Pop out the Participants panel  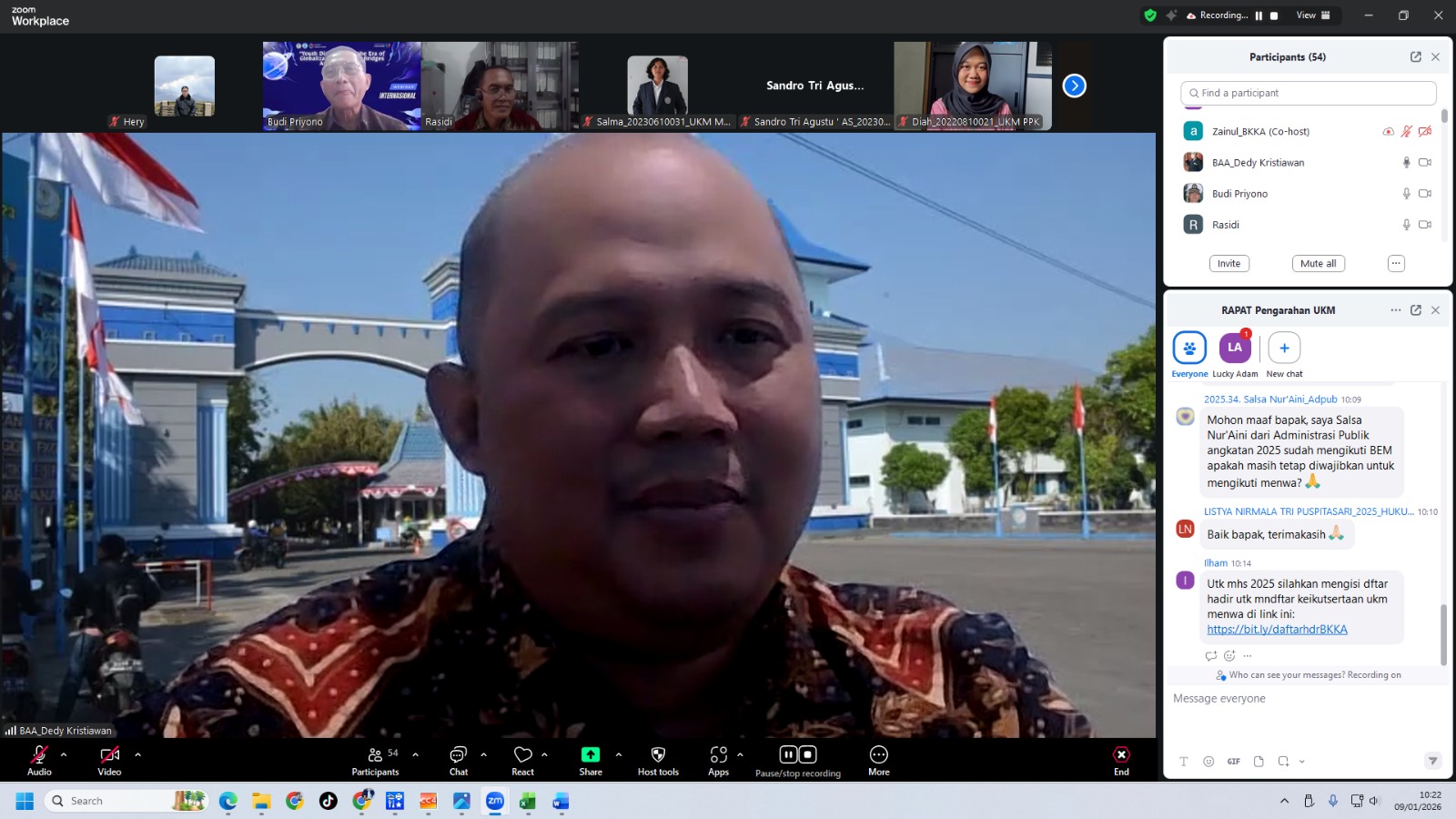click(x=1416, y=56)
